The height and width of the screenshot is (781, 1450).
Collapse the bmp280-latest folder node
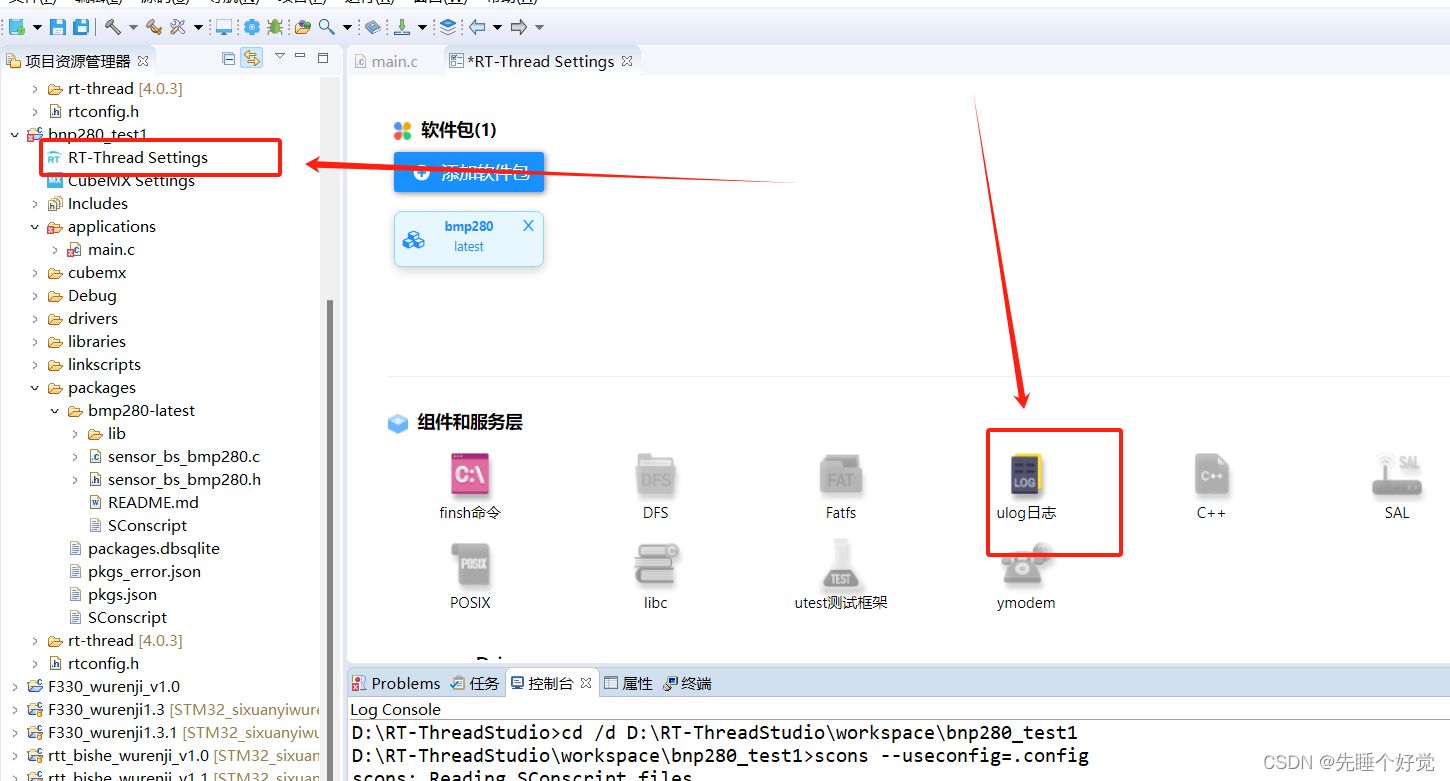click(x=54, y=411)
